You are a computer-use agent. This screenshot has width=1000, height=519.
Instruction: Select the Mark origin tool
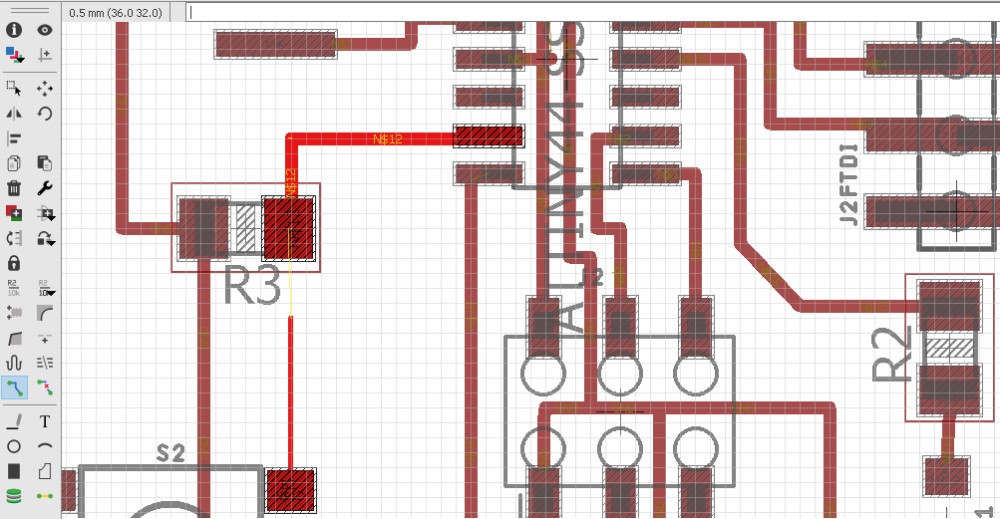pyautogui.click(x=45, y=55)
